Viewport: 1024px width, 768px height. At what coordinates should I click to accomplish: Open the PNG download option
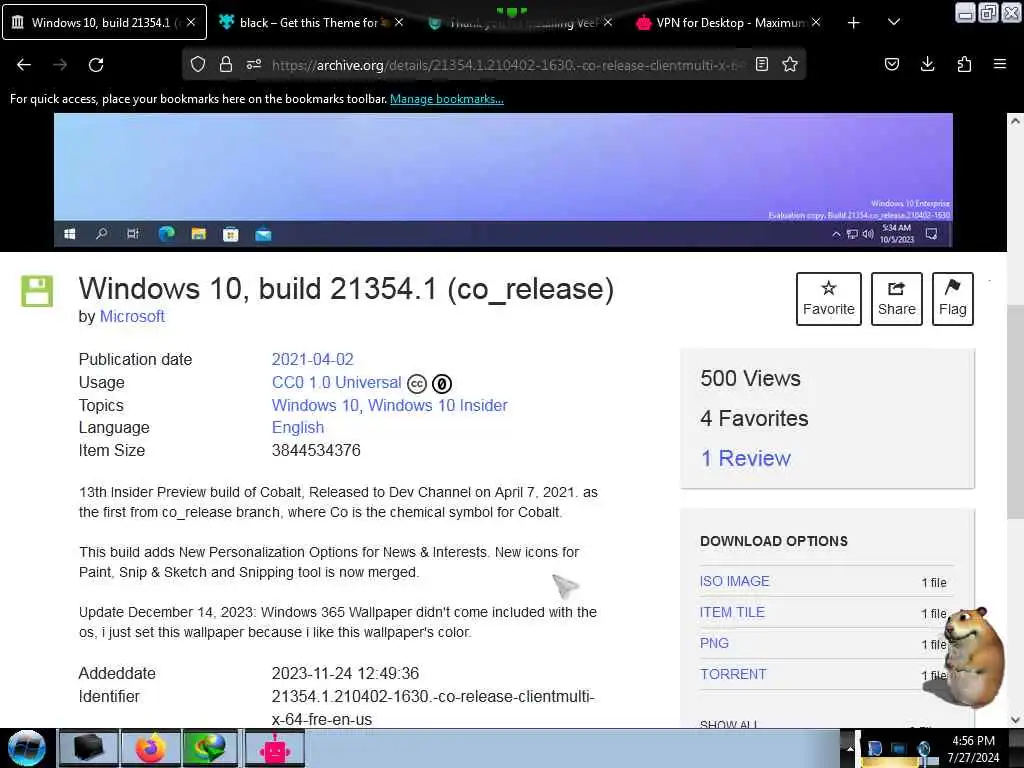click(x=714, y=643)
